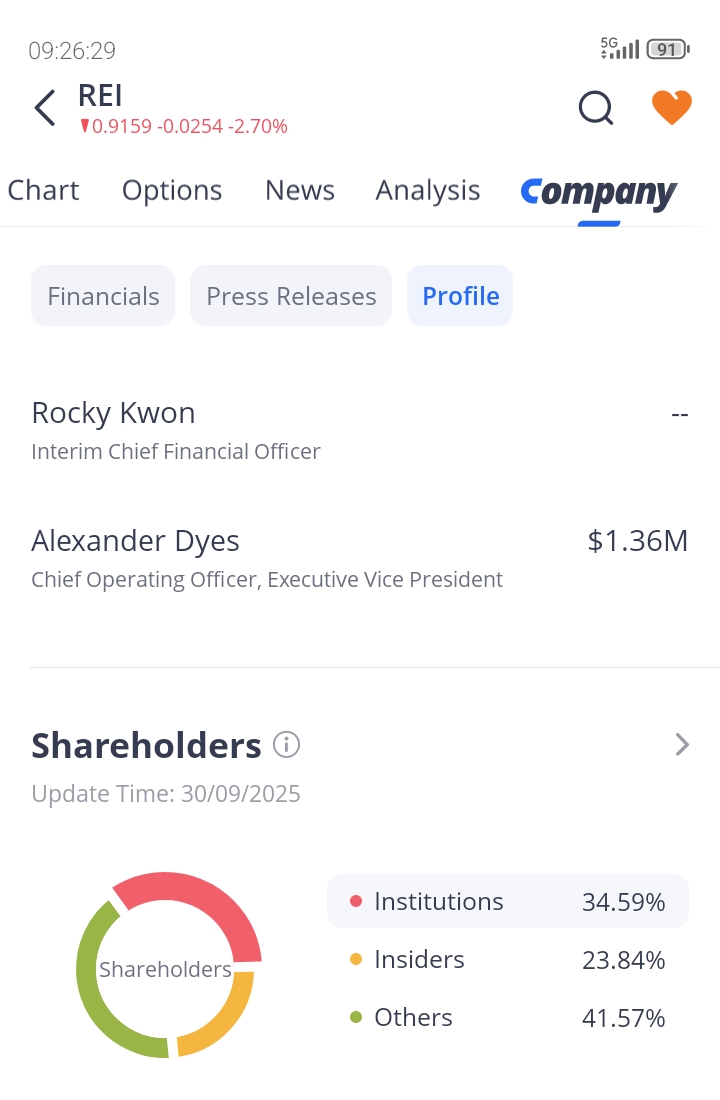Expand Shareholders details chevron
The height and width of the screenshot is (1100, 720).
[x=682, y=745]
